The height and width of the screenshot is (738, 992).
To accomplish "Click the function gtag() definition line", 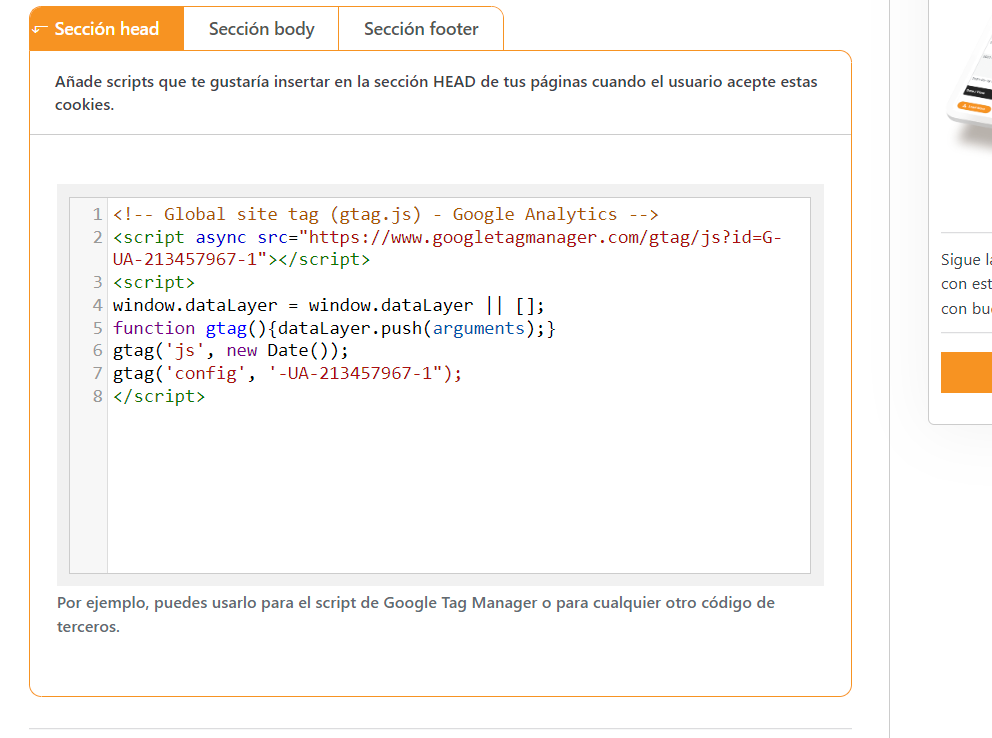I will tap(334, 328).
